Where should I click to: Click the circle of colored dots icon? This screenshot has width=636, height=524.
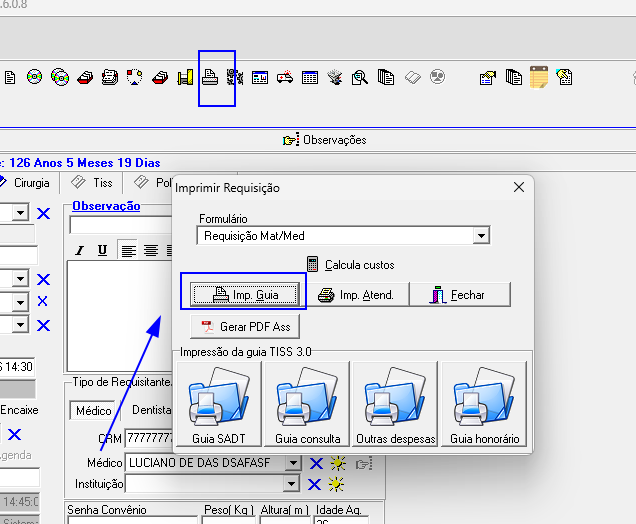pyautogui.click(x=135, y=77)
